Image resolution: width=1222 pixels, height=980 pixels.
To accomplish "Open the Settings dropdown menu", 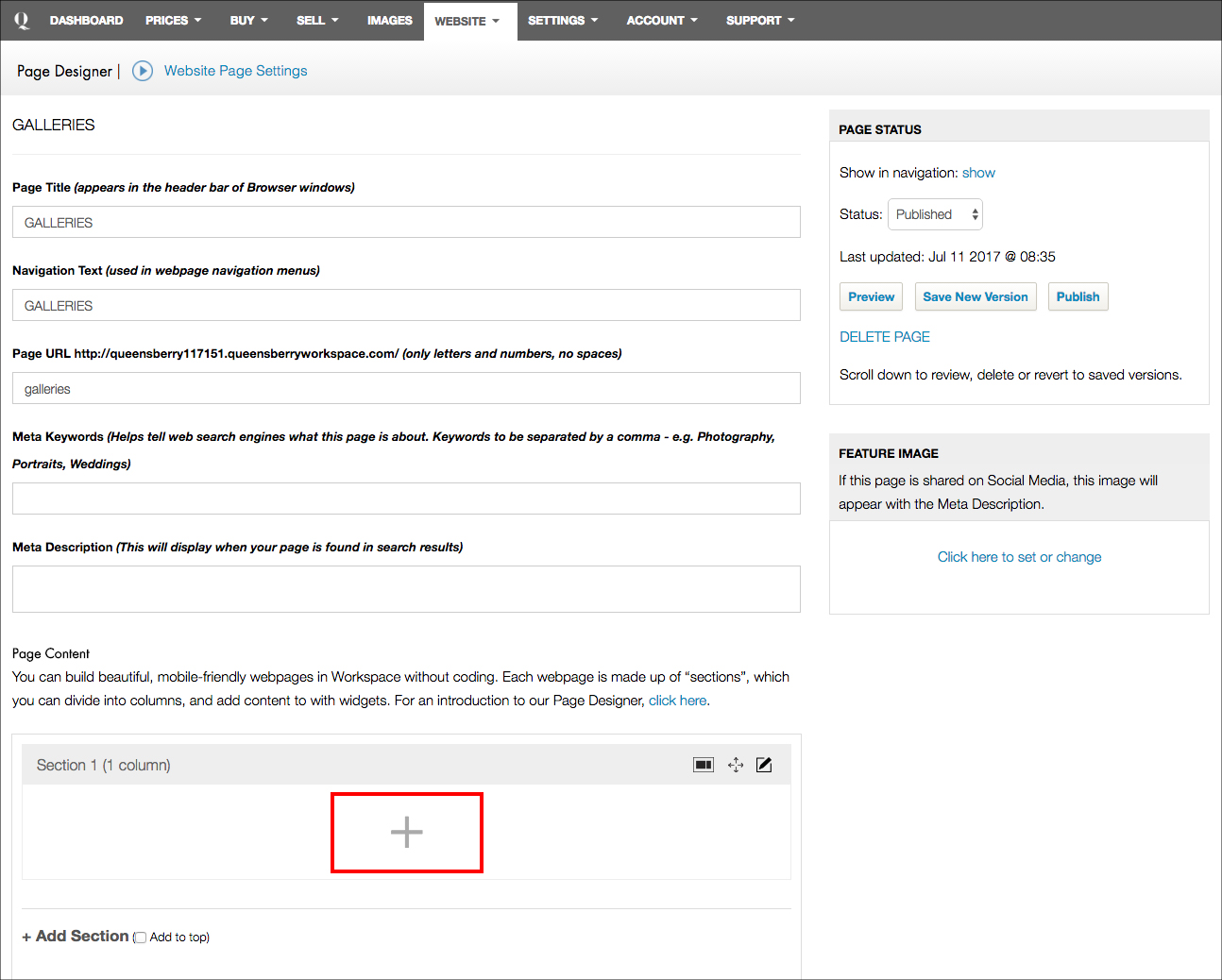I will coord(562,20).
